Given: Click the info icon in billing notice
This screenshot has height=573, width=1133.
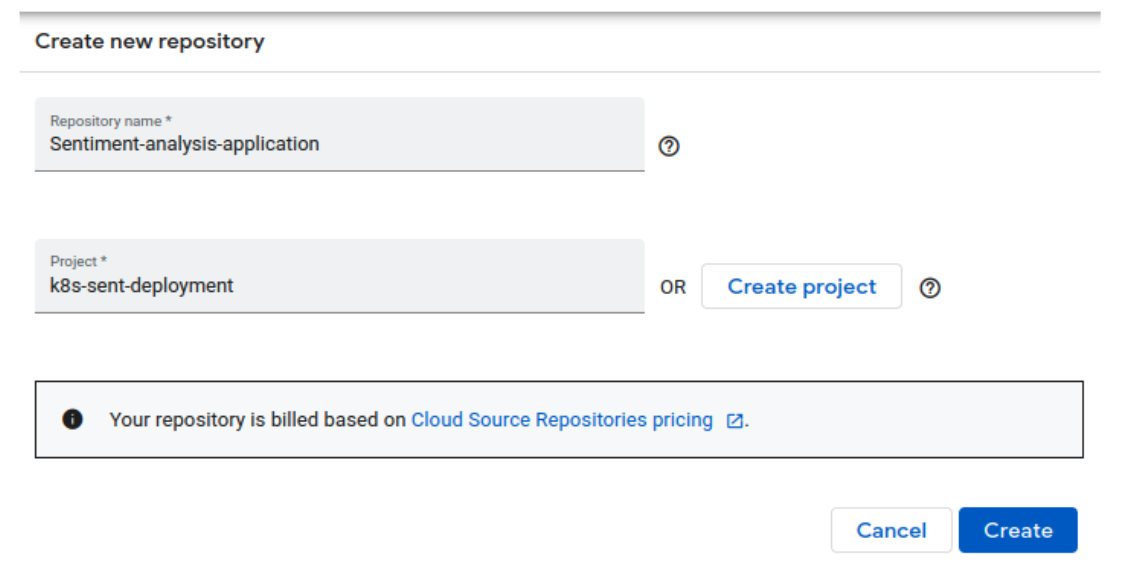Looking at the screenshot, I should click(x=73, y=420).
